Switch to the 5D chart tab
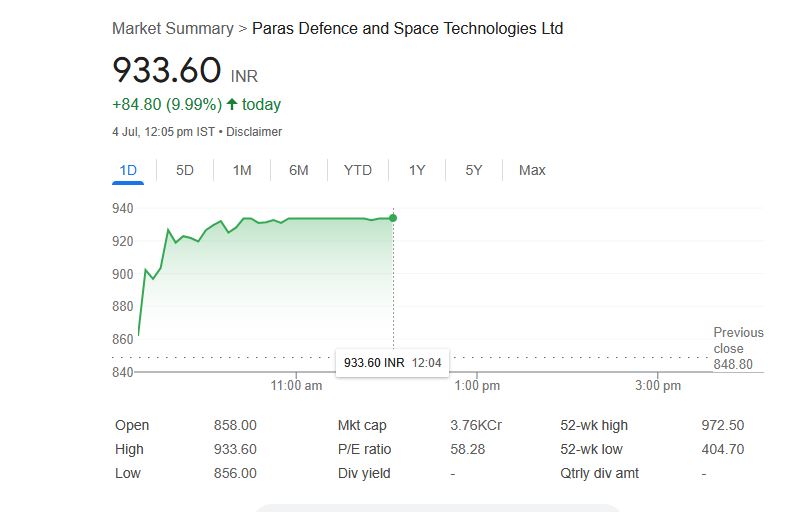Screen dimensions: 810x512 point(185,170)
